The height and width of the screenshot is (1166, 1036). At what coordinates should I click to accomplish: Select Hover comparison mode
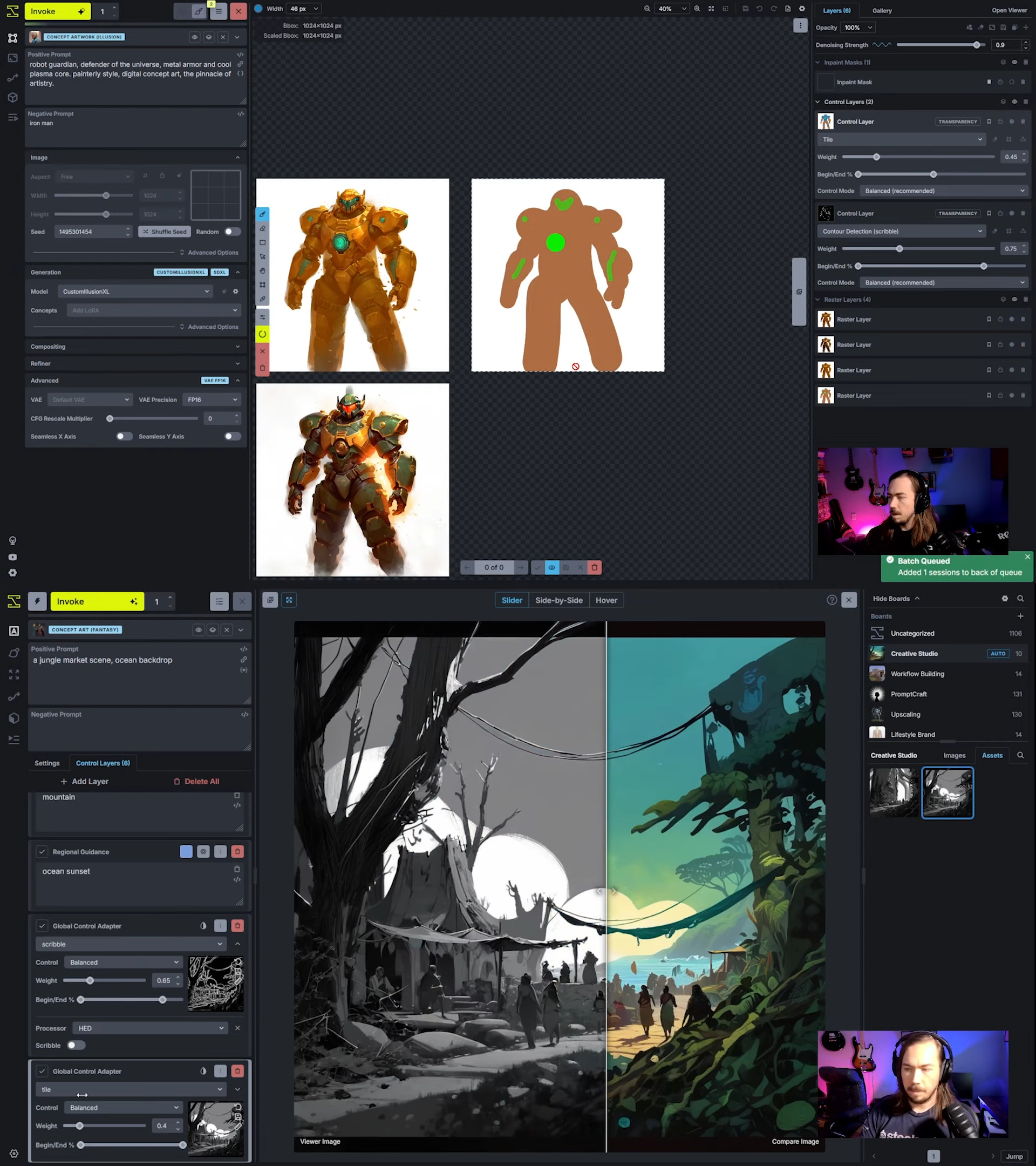click(606, 600)
